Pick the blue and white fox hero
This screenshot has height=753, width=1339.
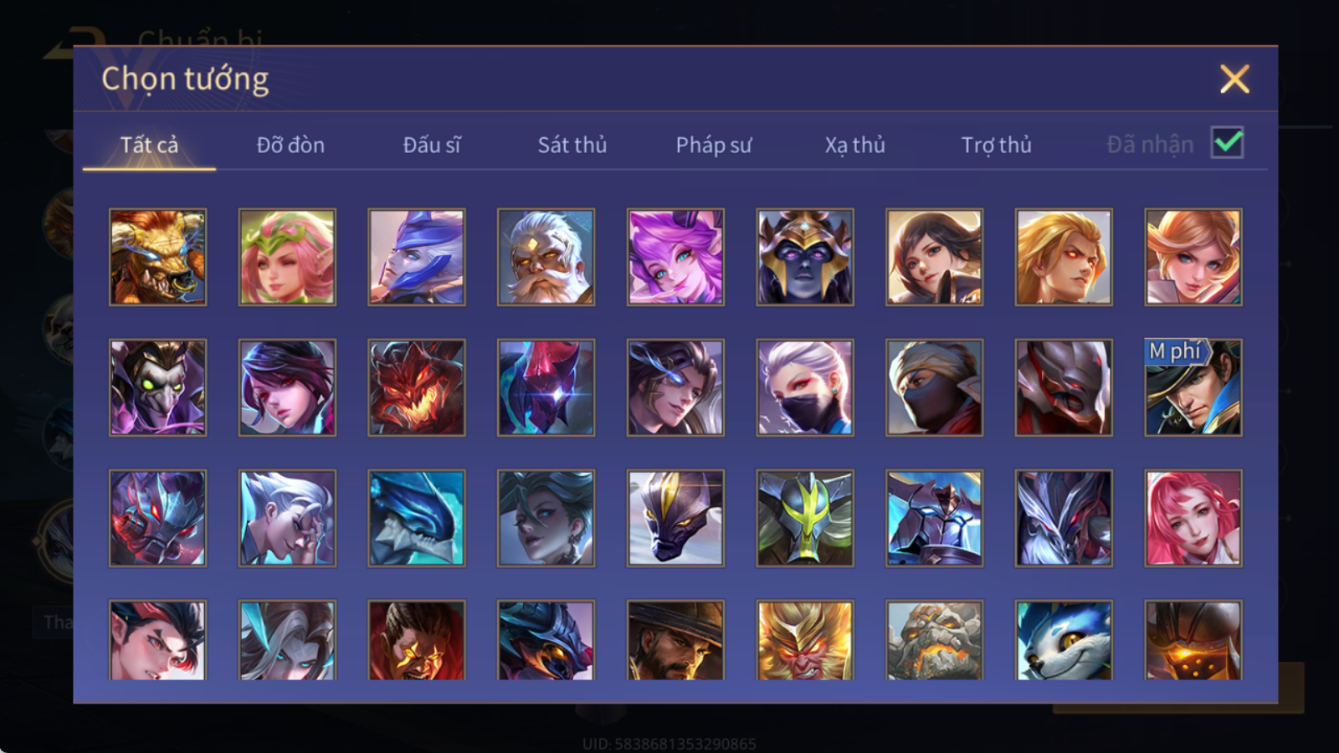(1064, 640)
